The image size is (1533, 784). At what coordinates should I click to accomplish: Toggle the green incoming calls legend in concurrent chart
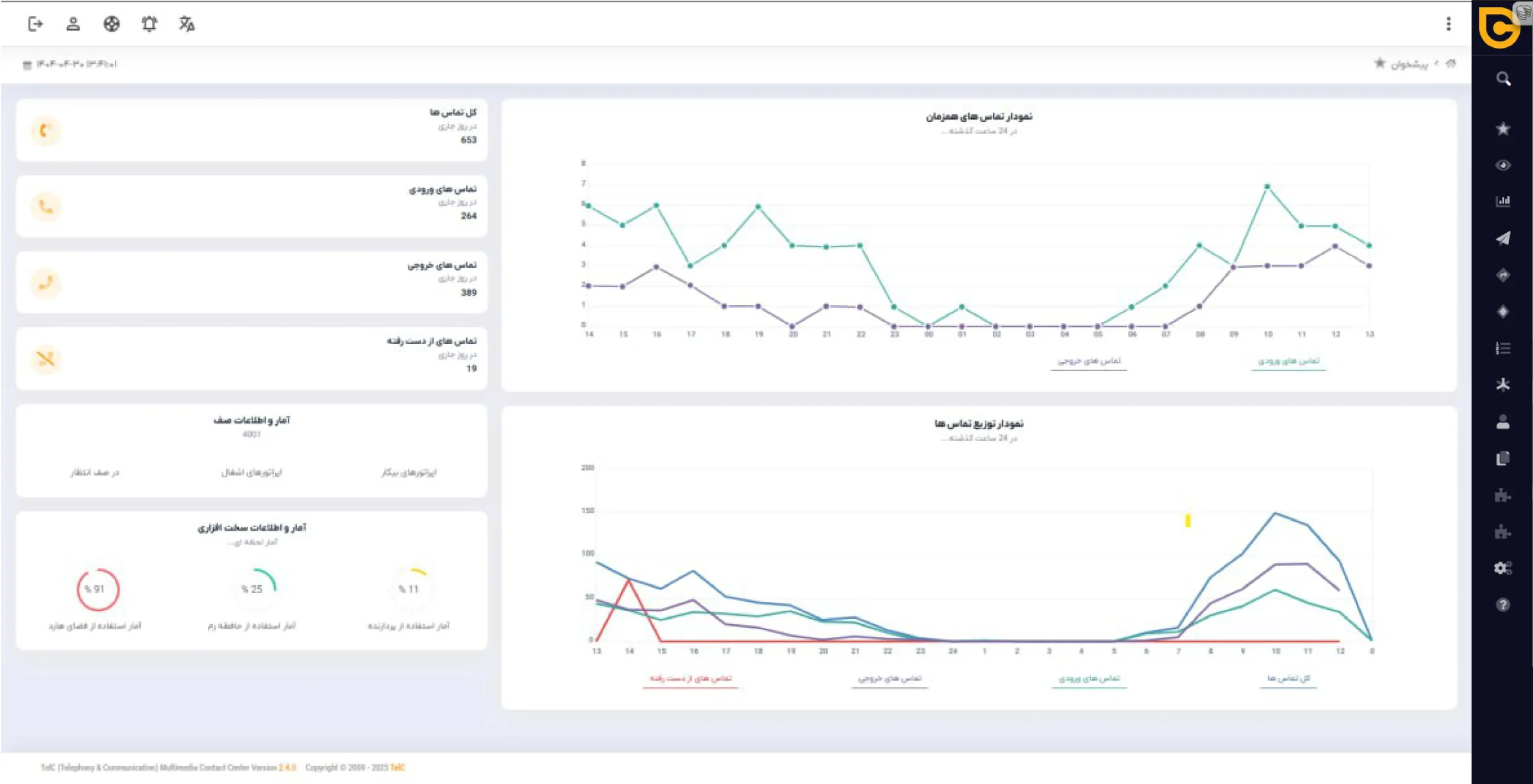click(1288, 361)
